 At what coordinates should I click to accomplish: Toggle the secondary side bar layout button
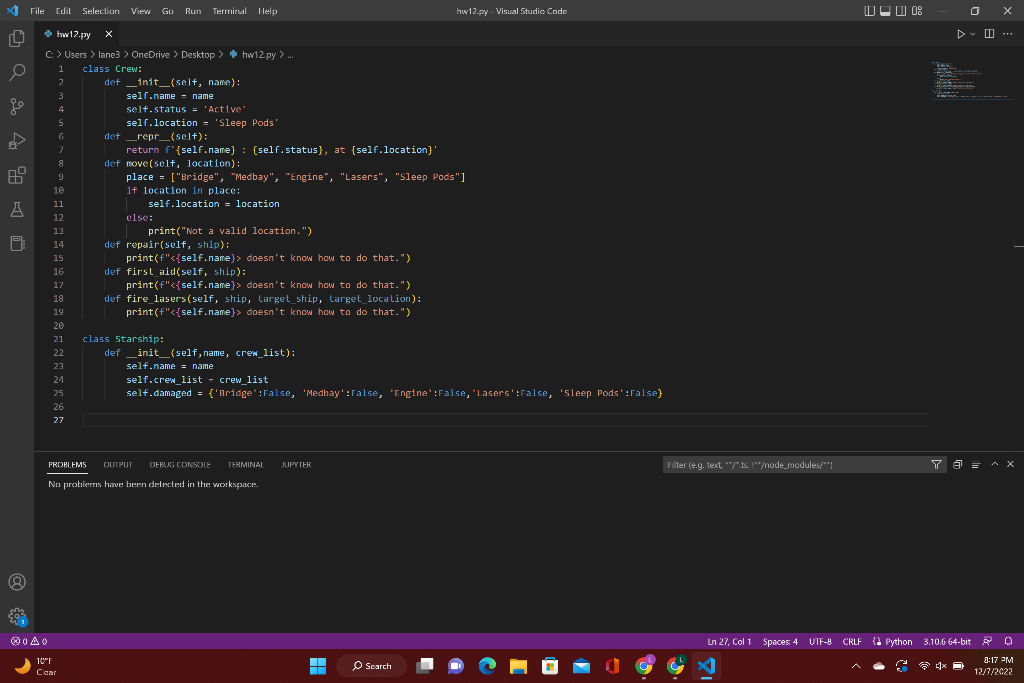pos(903,11)
